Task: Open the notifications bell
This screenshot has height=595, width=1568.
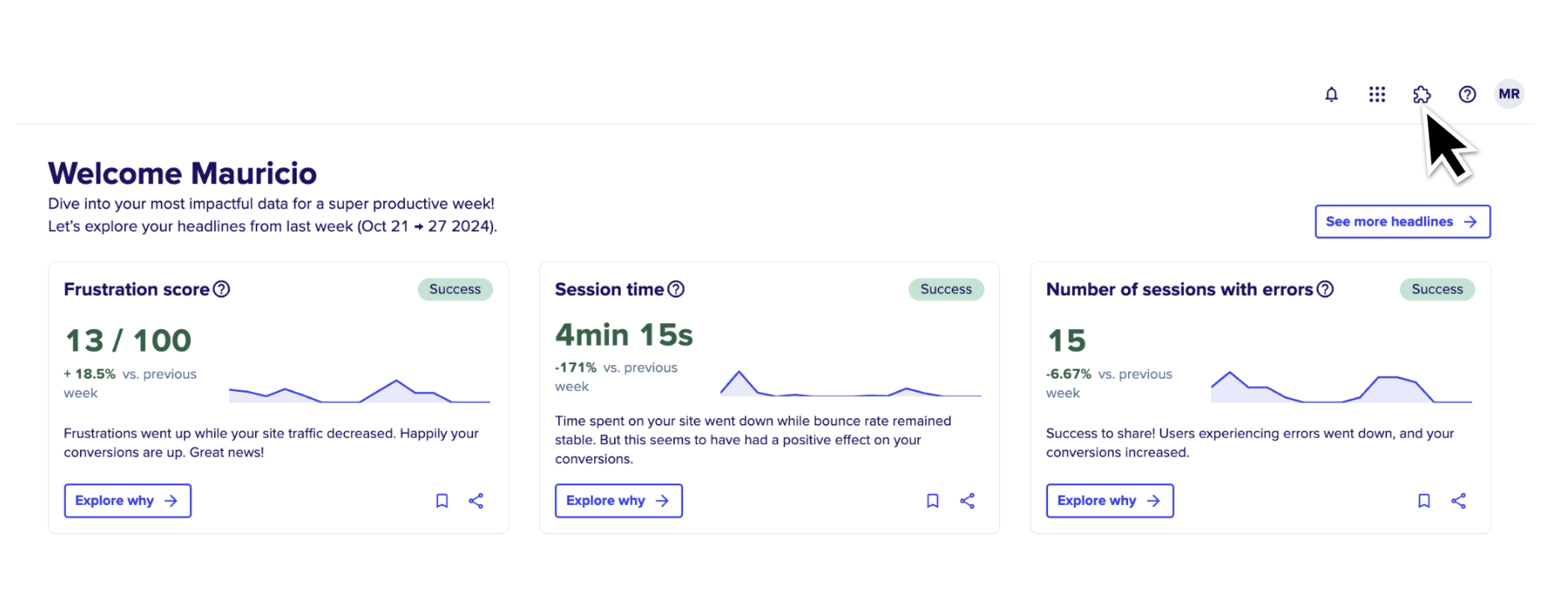Action: [x=1331, y=94]
